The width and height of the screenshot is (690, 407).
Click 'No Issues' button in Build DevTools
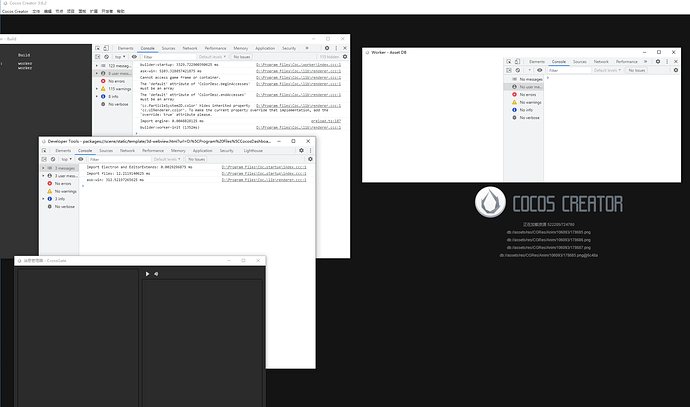(242, 57)
